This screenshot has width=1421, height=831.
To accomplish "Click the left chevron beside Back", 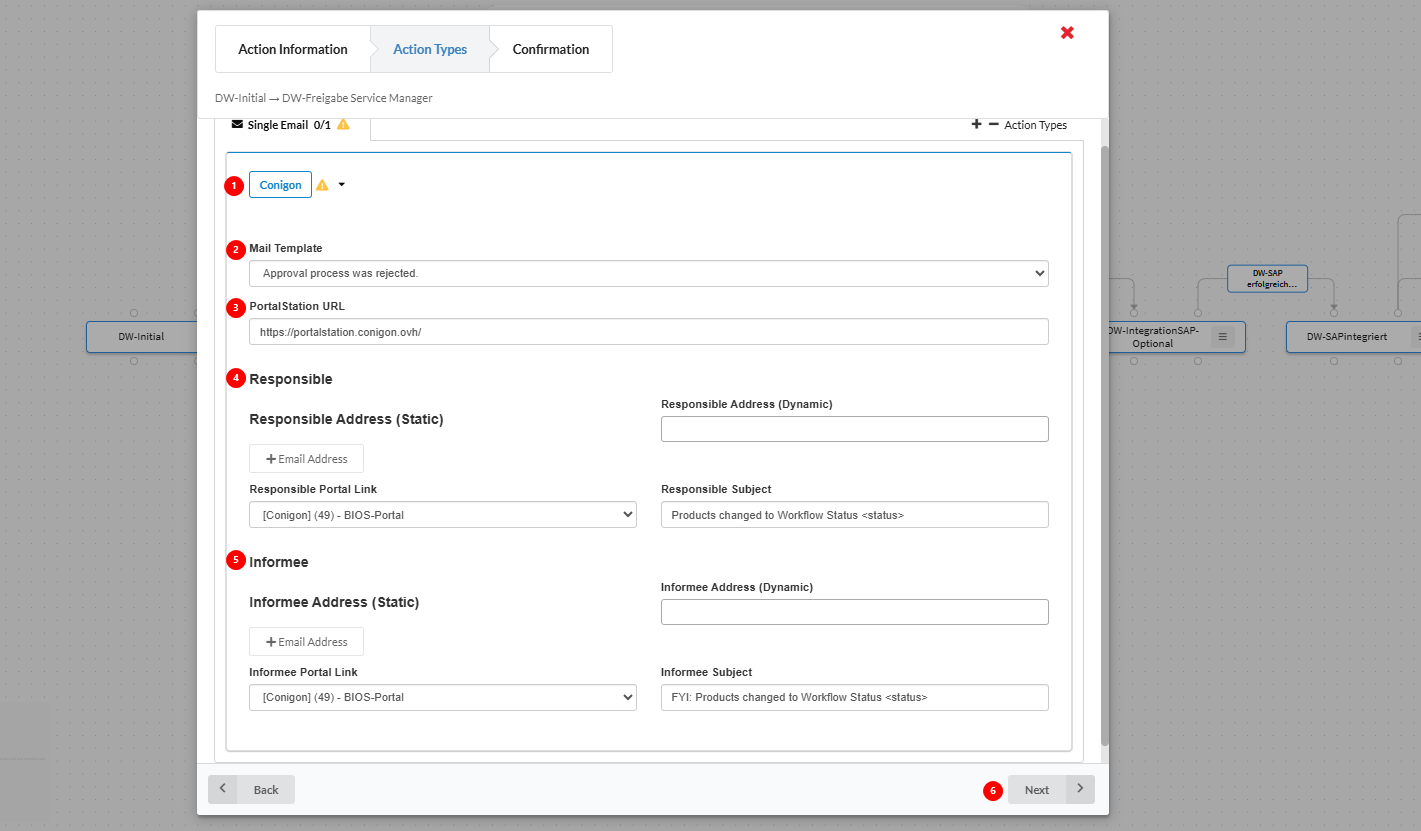I will (222, 789).
